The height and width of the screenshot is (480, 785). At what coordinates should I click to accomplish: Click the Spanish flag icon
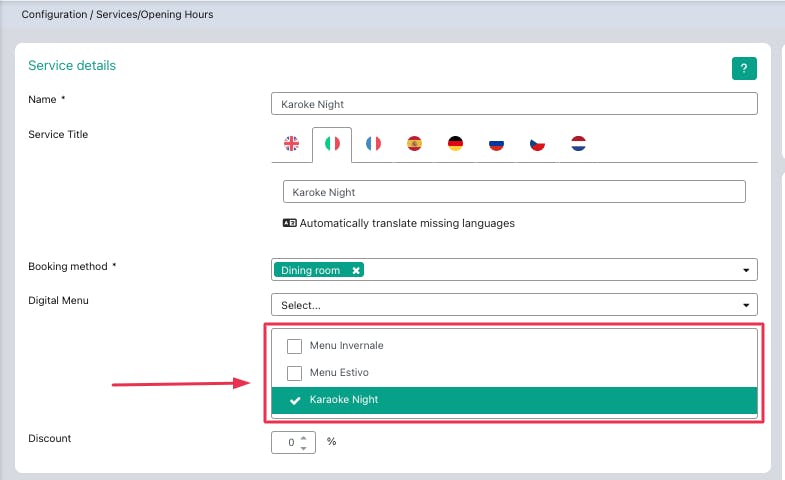tap(414, 144)
